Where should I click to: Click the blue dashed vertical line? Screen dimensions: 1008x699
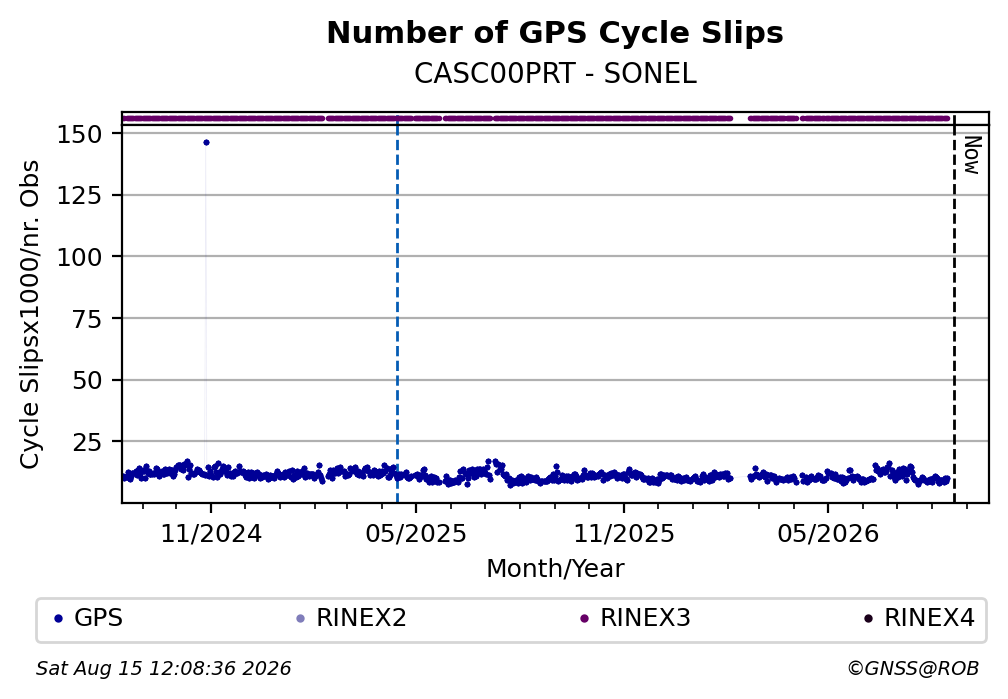[x=397, y=309]
